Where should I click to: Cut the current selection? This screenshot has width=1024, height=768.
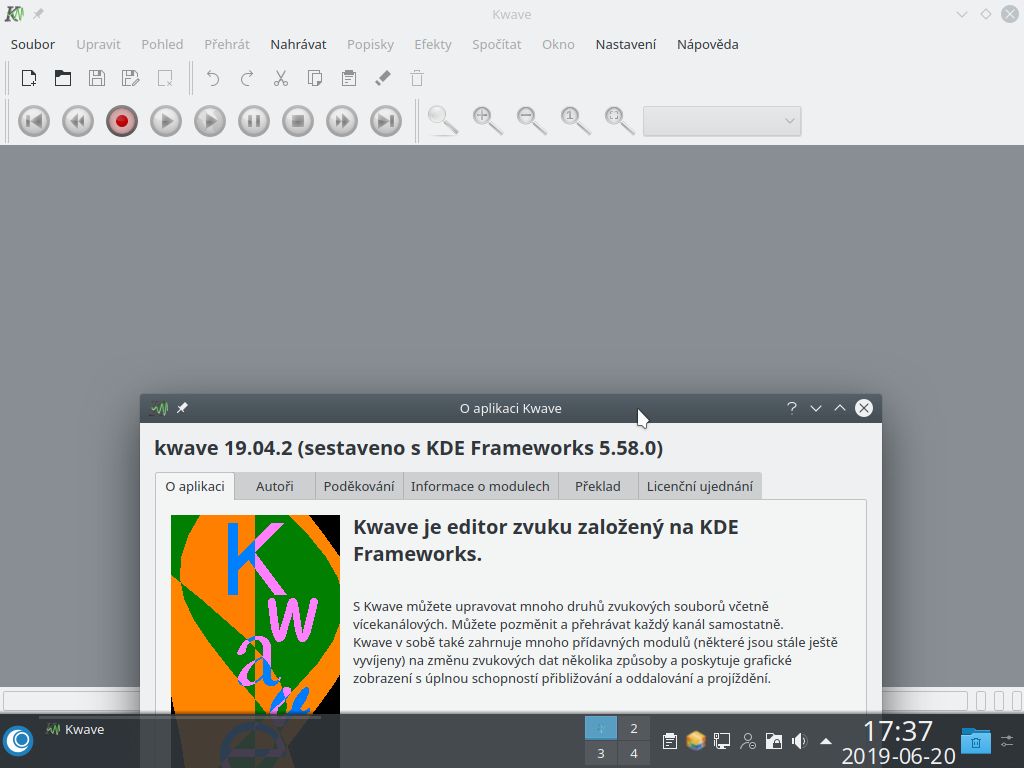[281, 77]
